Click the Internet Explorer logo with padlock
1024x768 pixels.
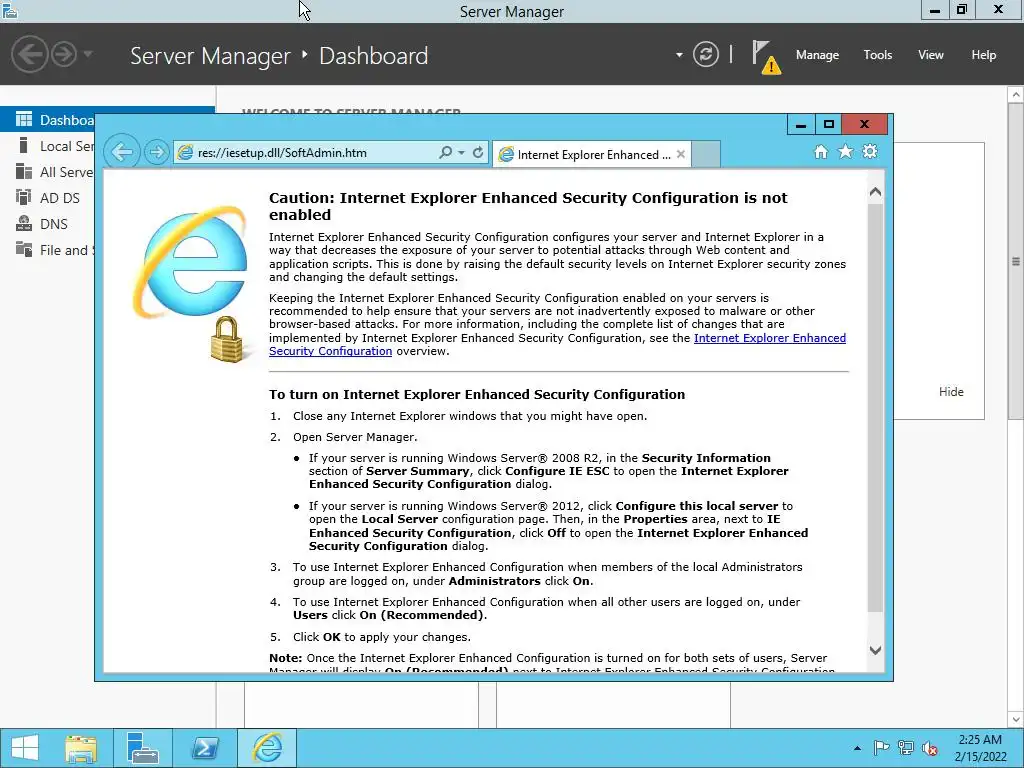[191, 284]
